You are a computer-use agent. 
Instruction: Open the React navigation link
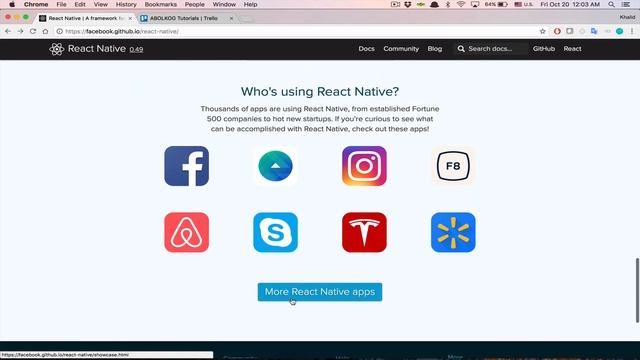pyautogui.click(x=572, y=49)
